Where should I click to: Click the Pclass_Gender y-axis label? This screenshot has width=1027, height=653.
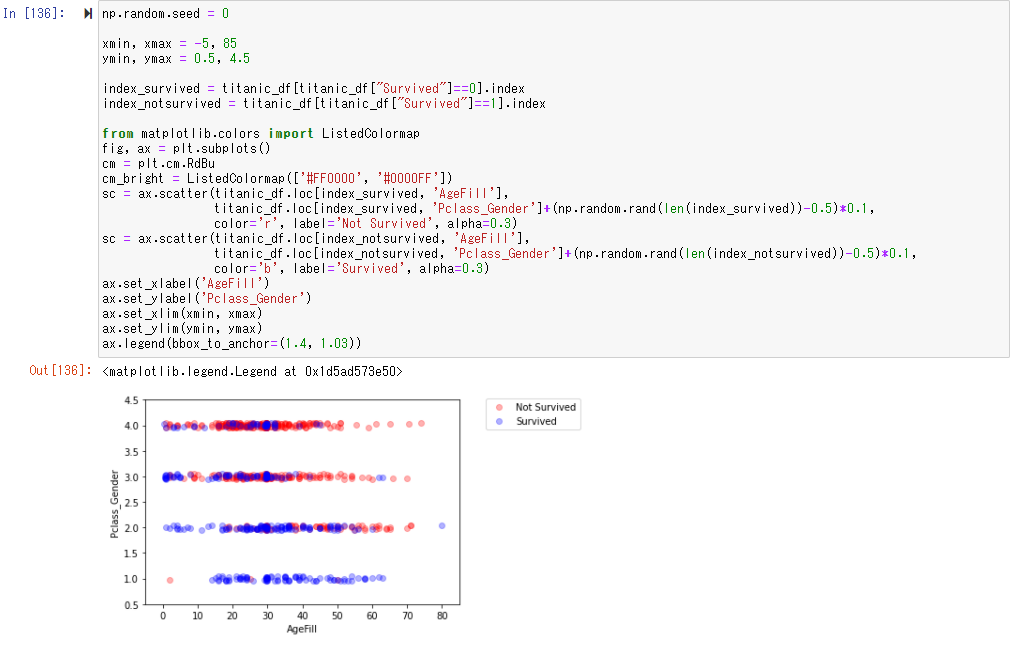pos(115,504)
